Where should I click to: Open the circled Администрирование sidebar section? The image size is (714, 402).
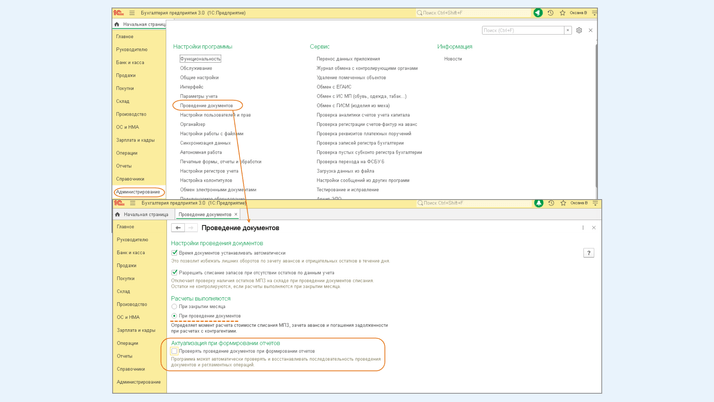[x=138, y=192]
